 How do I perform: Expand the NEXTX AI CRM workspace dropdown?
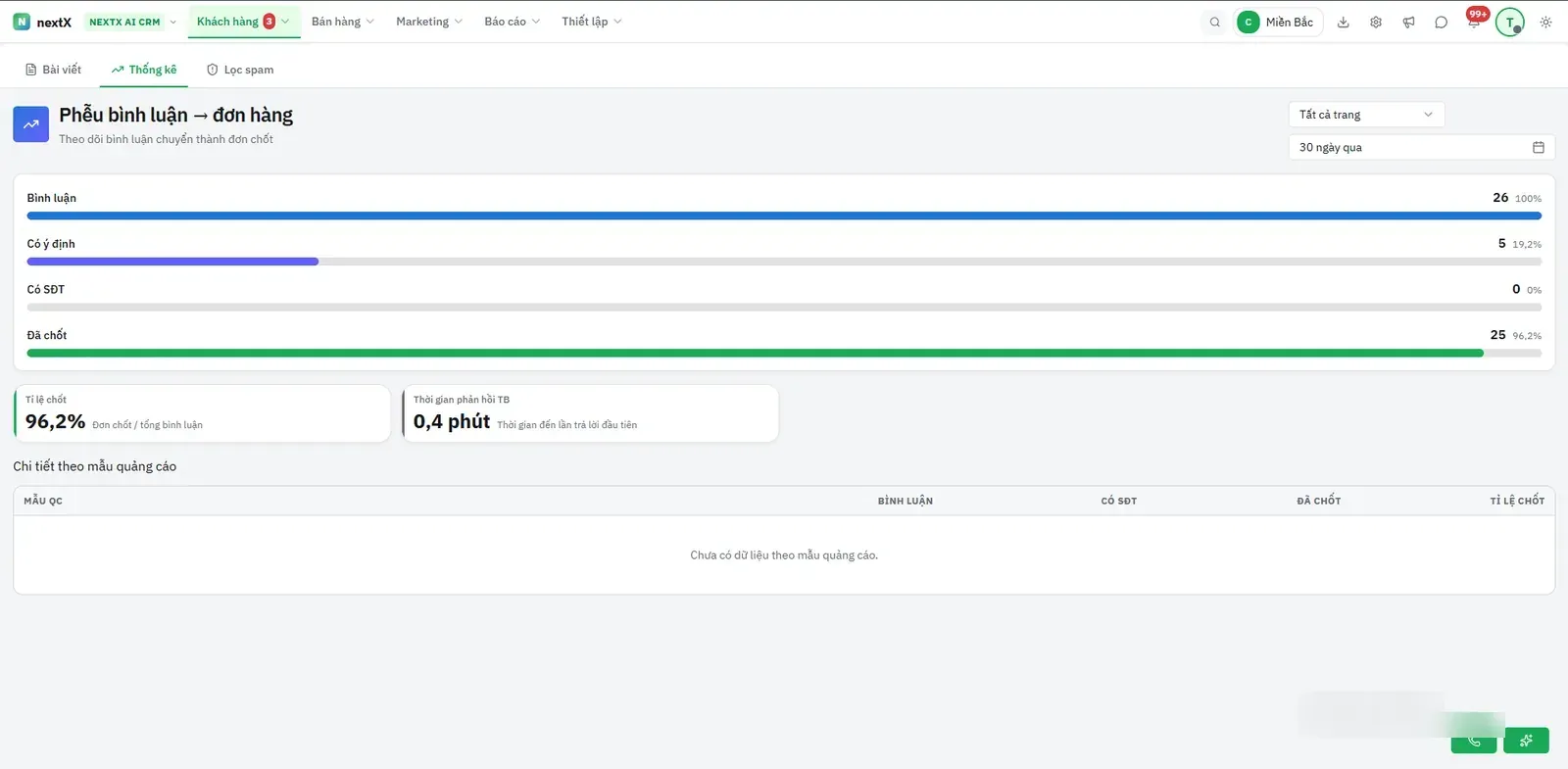[x=131, y=22]
